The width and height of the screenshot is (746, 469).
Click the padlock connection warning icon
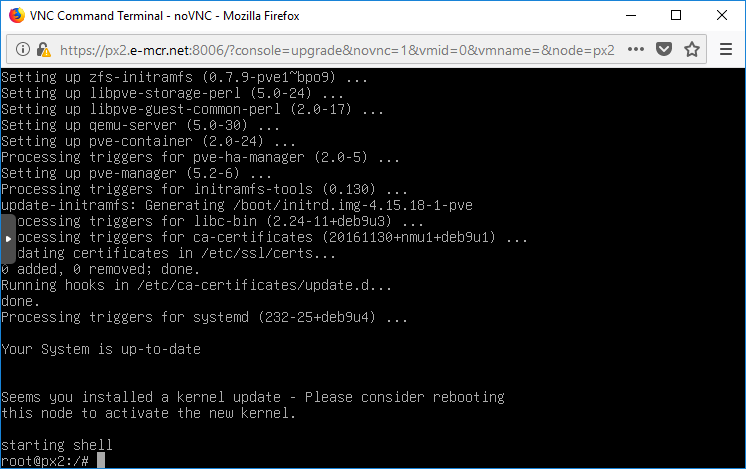(x=43, y=49)
